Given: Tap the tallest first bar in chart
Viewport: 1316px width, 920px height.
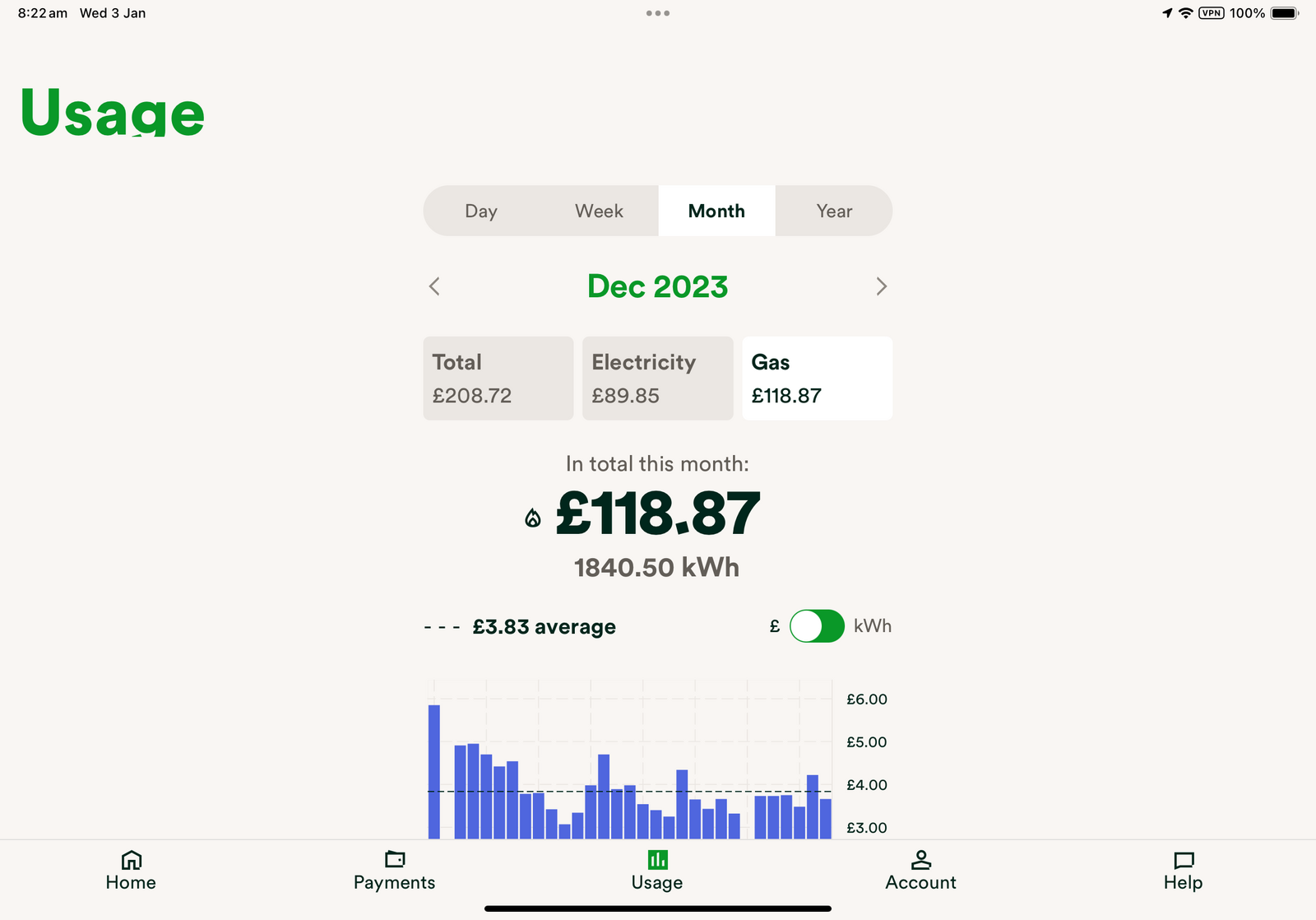Looking at the screenshot, I should pyautogui.click(x=433, y=771).
